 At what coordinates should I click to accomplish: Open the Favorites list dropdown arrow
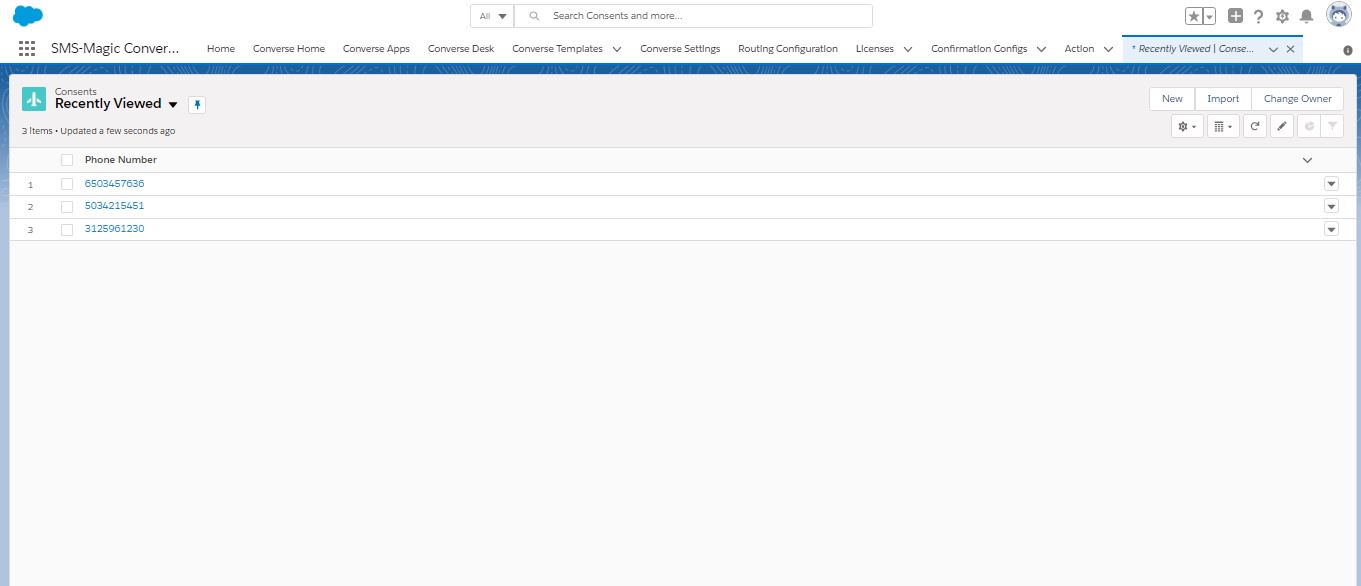(1209, 16)
